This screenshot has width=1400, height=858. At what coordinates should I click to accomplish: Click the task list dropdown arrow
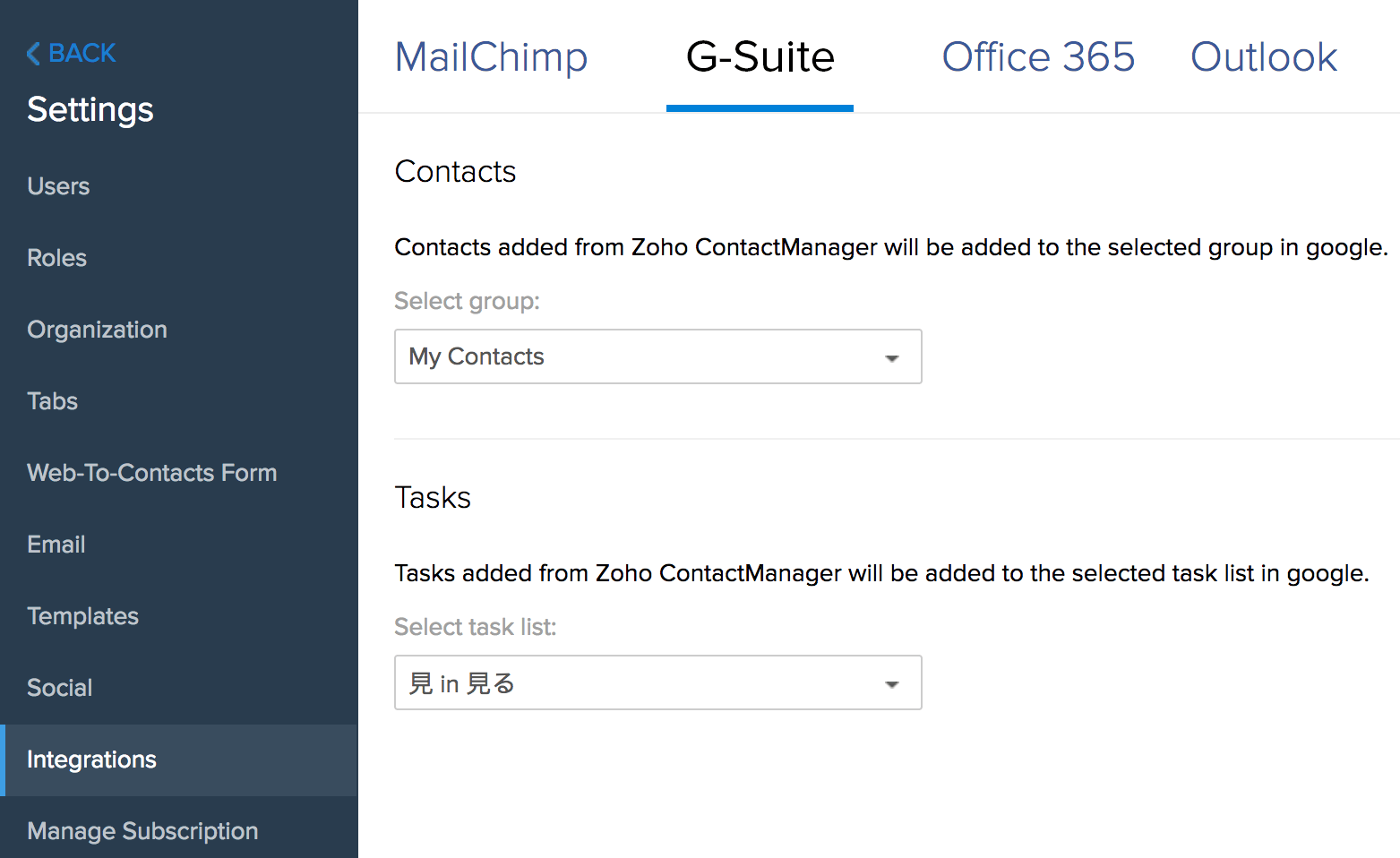click(891, 684)
